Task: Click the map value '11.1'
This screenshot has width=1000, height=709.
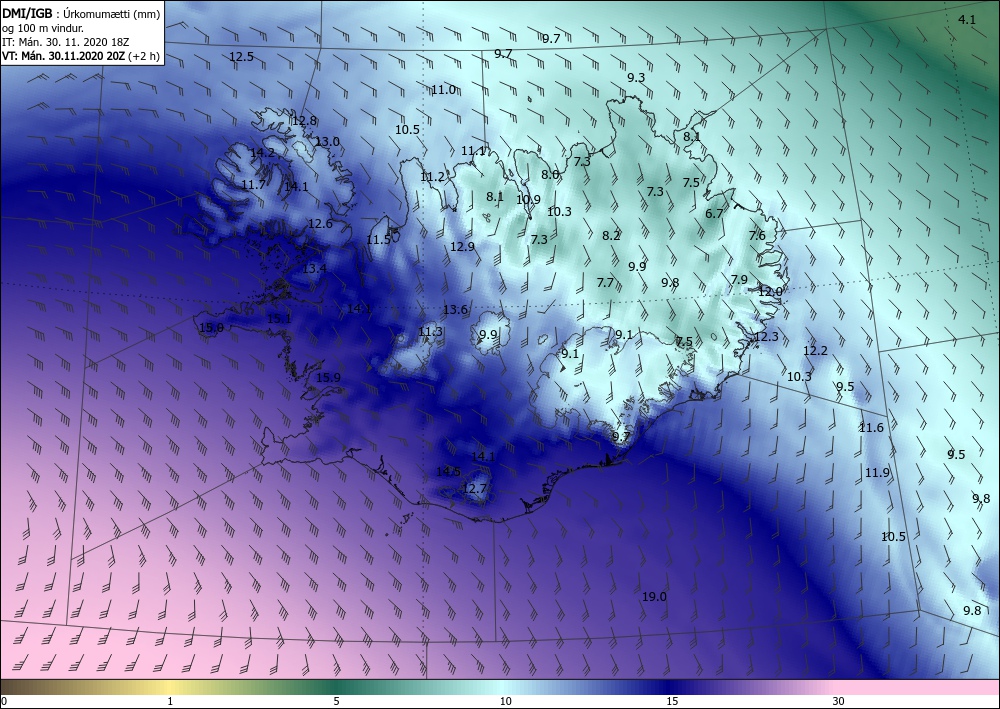Action: [x=473, y=151]
